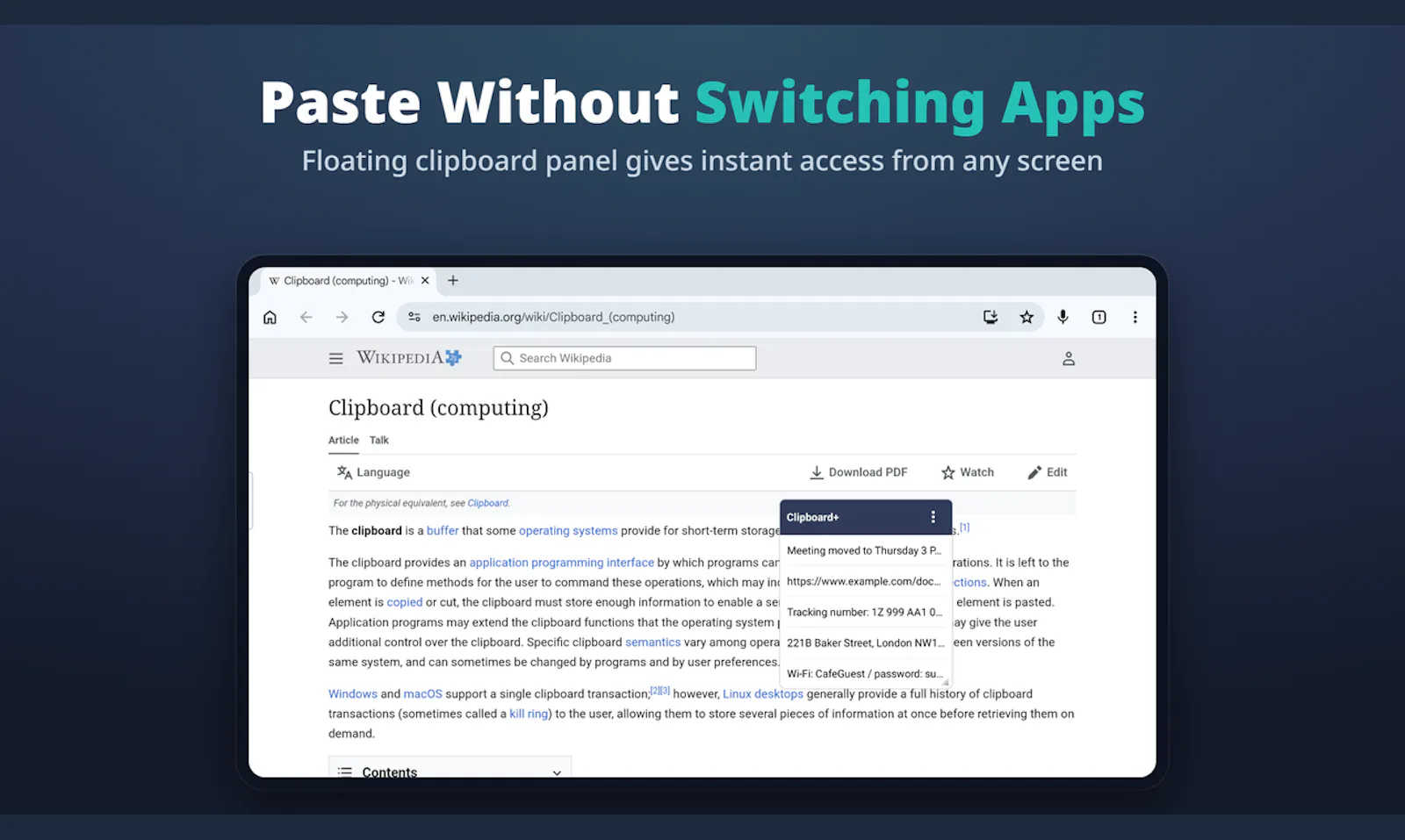Click the browser back arrow
Viewport: 1405px width, 840px height.
pyautogui.click(x=306, y=317)
